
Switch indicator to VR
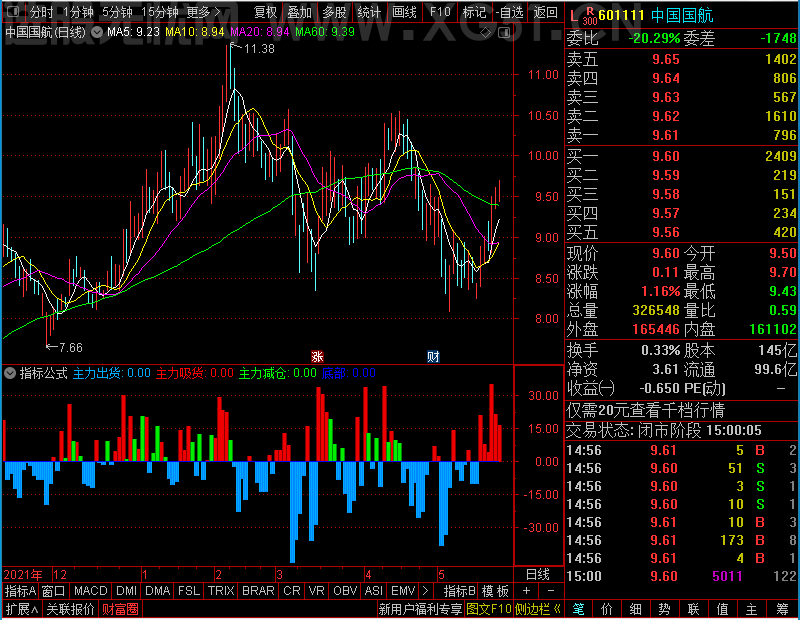(316, 591)
